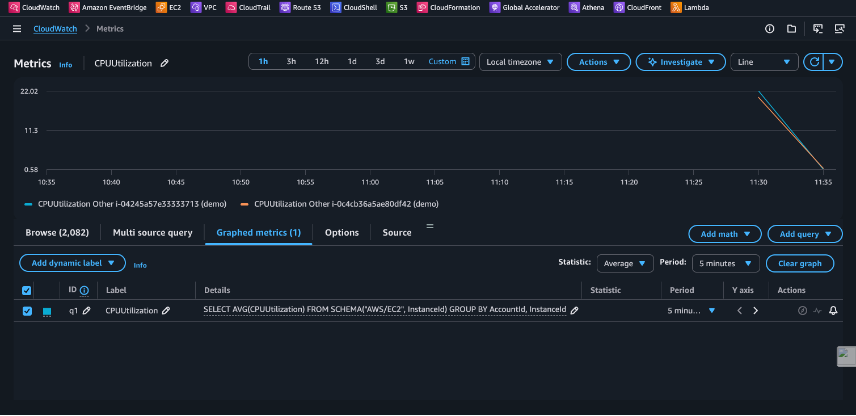Create alarm bell icon for q1

pos(833,311)
